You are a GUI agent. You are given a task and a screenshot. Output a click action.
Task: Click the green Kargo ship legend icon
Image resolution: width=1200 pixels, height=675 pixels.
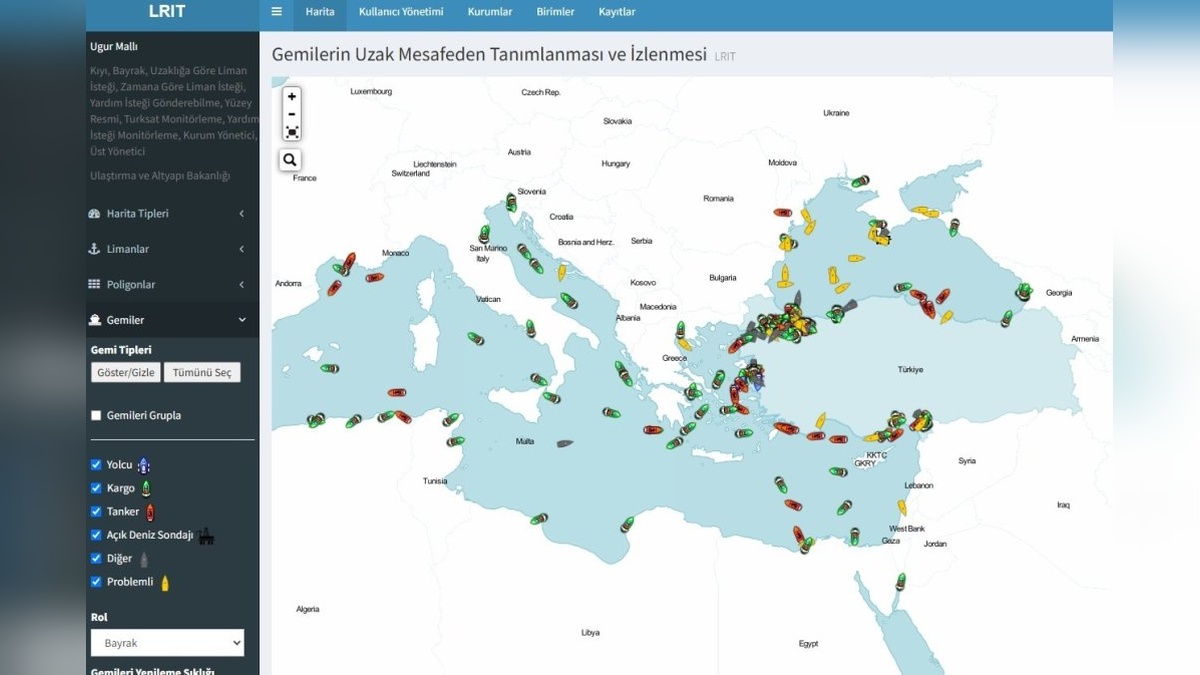click(x=146, y=488)
